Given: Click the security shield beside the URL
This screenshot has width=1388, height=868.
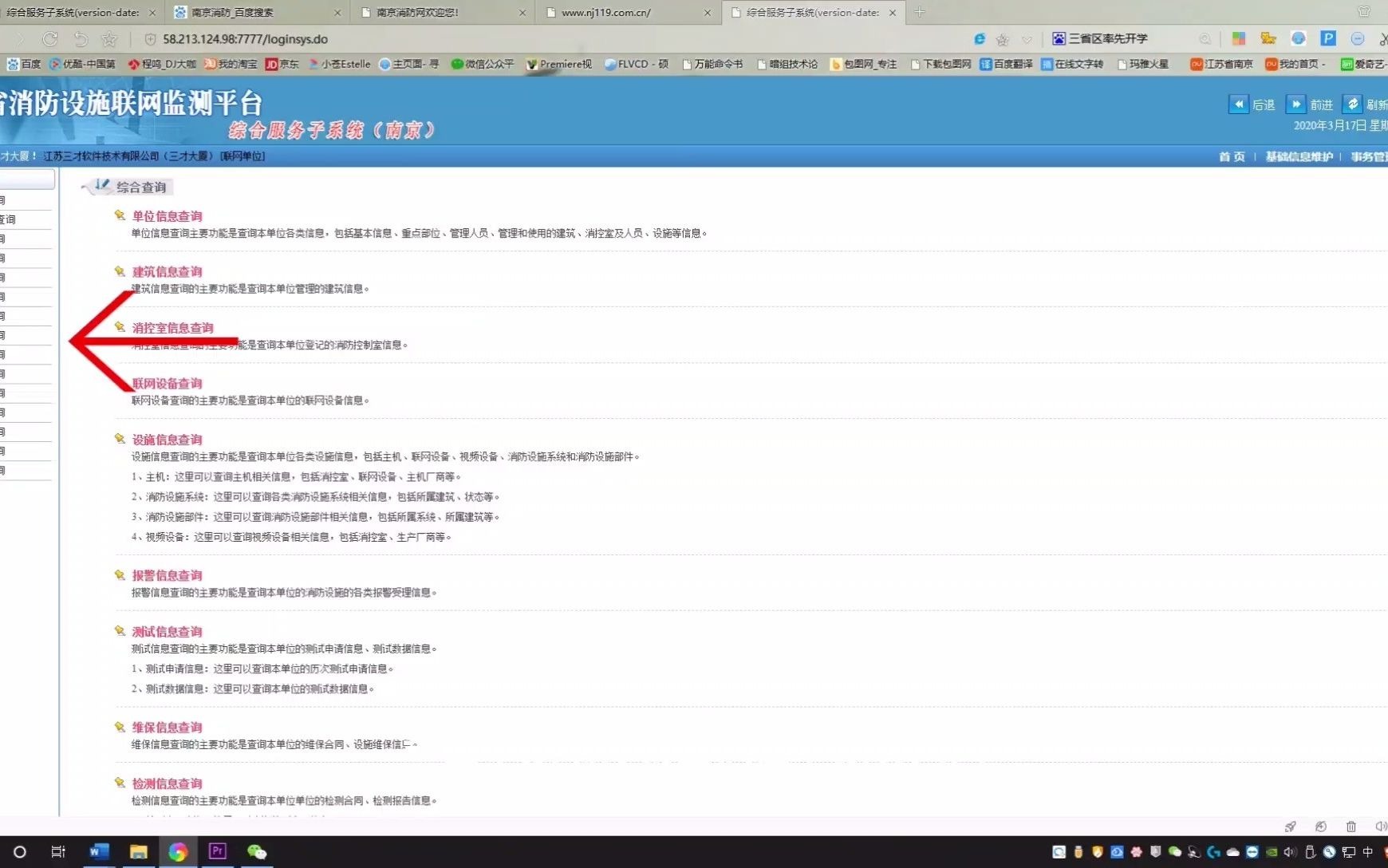Looking at the screenshot, I should 149,39.
